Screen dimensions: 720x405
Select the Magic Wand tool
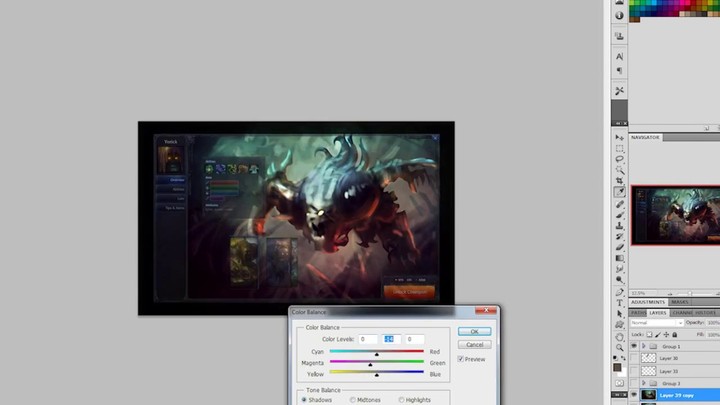click(619, 170)
